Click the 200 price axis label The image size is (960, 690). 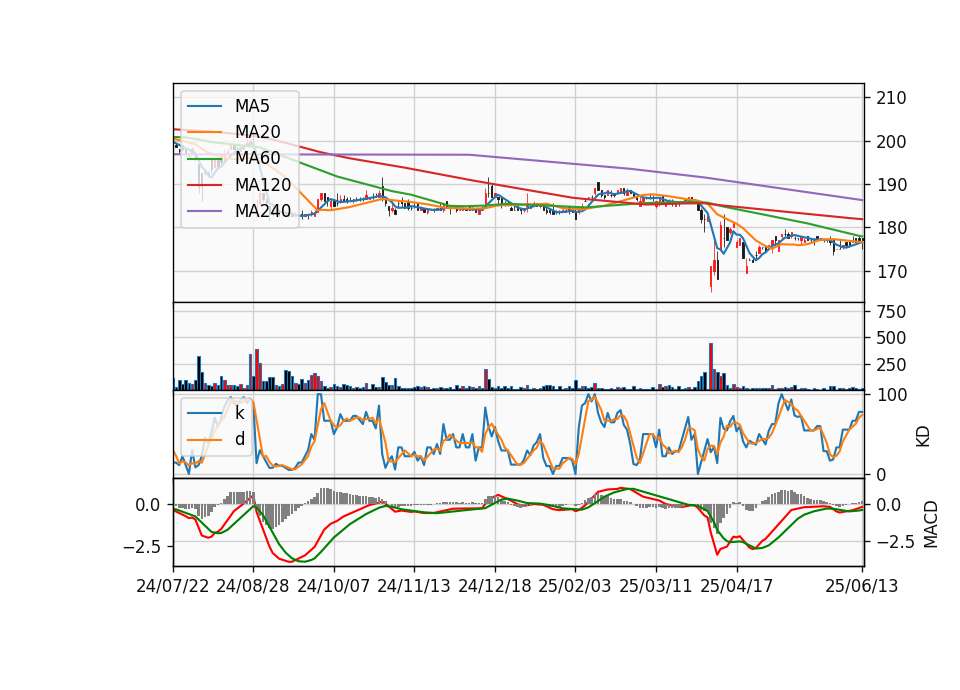point(891,141)
